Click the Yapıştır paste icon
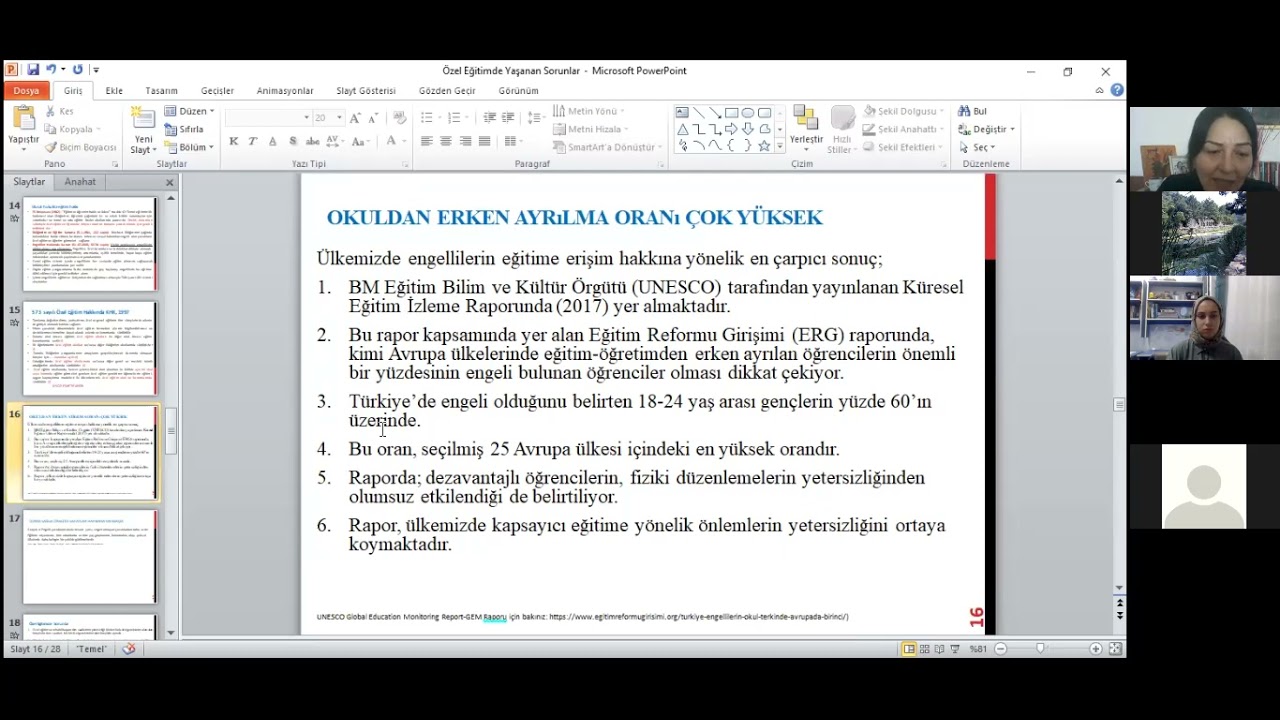 coord(23,120)
